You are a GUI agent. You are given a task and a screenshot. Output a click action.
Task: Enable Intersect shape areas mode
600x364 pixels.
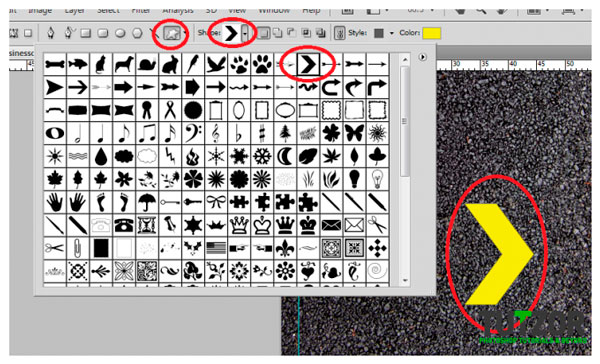click(x=306, y=33)
